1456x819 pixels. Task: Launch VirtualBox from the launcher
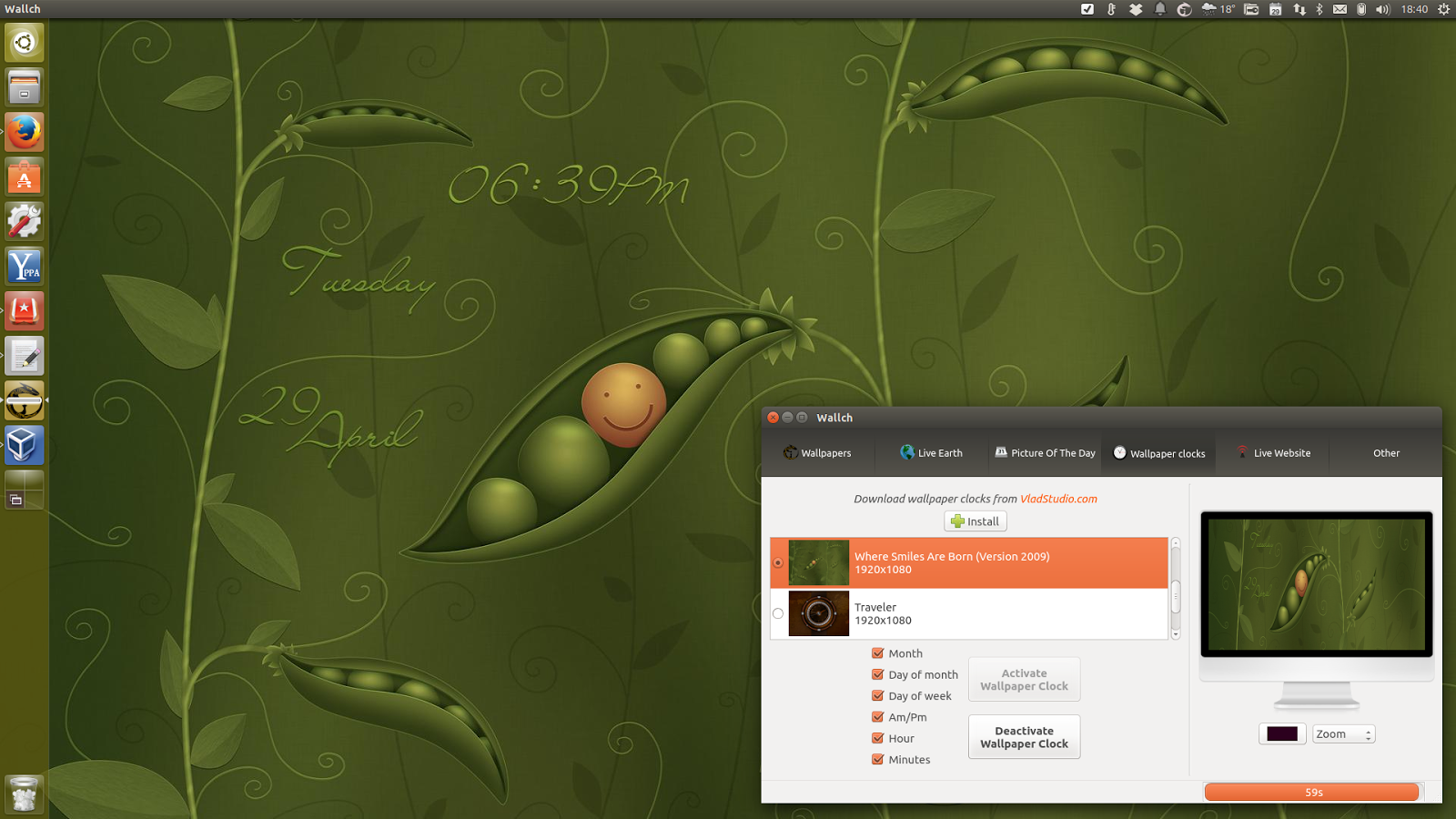pyautogui.click(x=25, y=444)
